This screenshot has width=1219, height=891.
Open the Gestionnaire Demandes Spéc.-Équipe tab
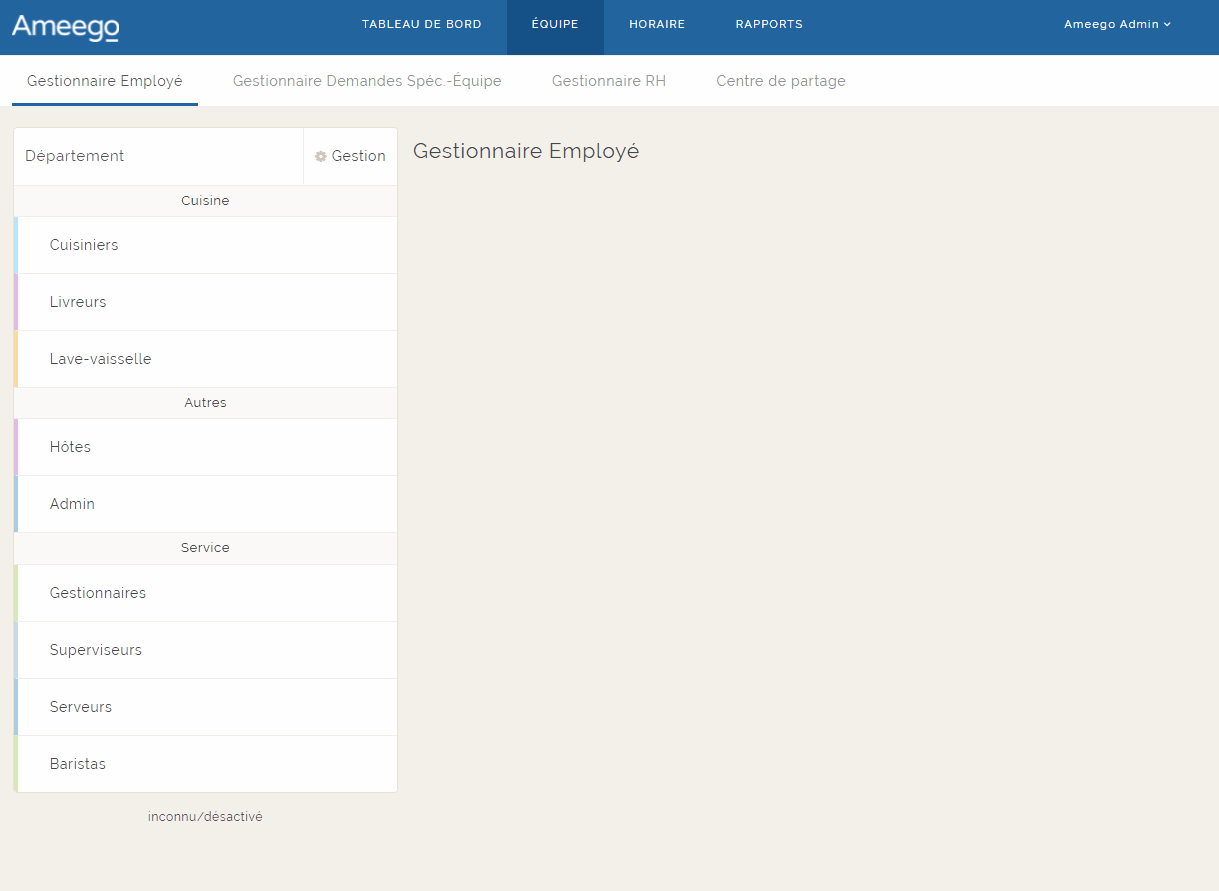pyautogui.click(x=367, y=81)
